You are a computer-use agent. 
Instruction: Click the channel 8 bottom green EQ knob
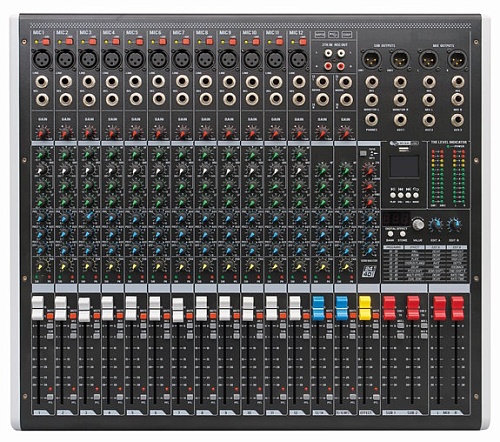click(x=205, y=202)
